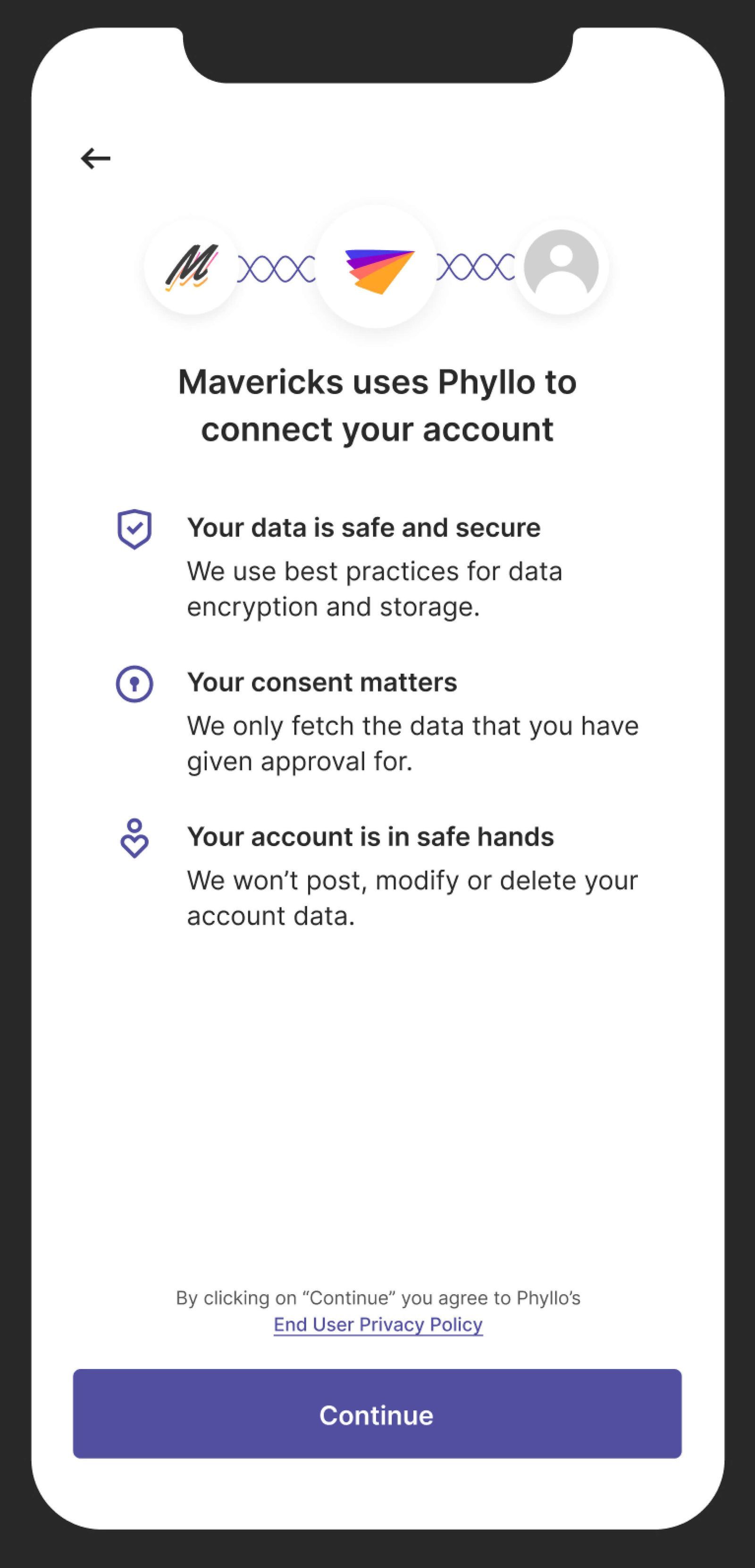Tap the "won't post, modify or delete" description
Screen dimensions: 755x1568
click(412, 898)
